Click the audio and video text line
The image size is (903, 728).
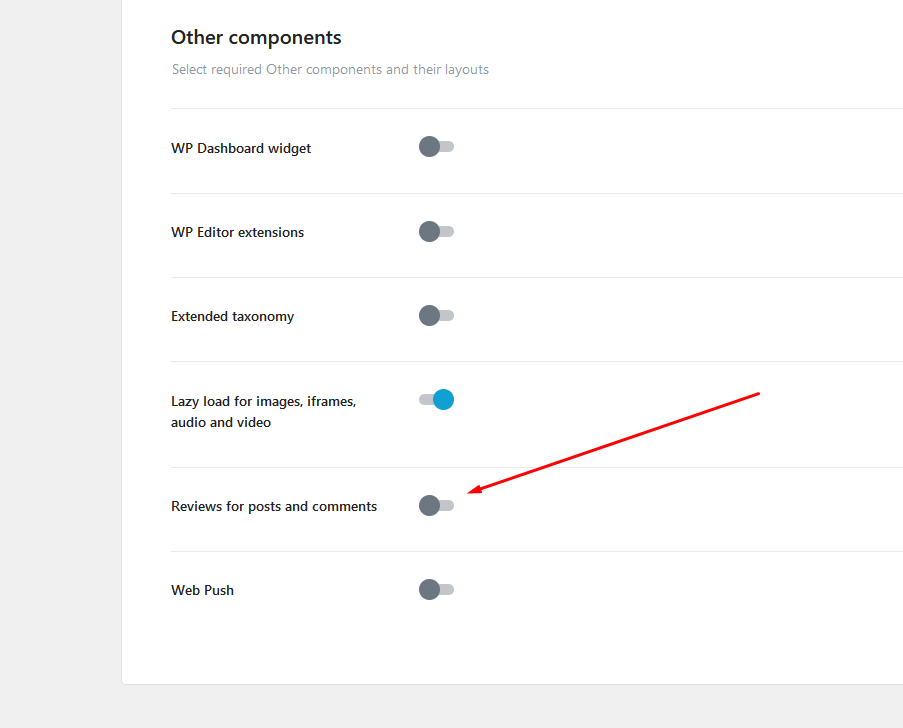click(x=221, y=423)
